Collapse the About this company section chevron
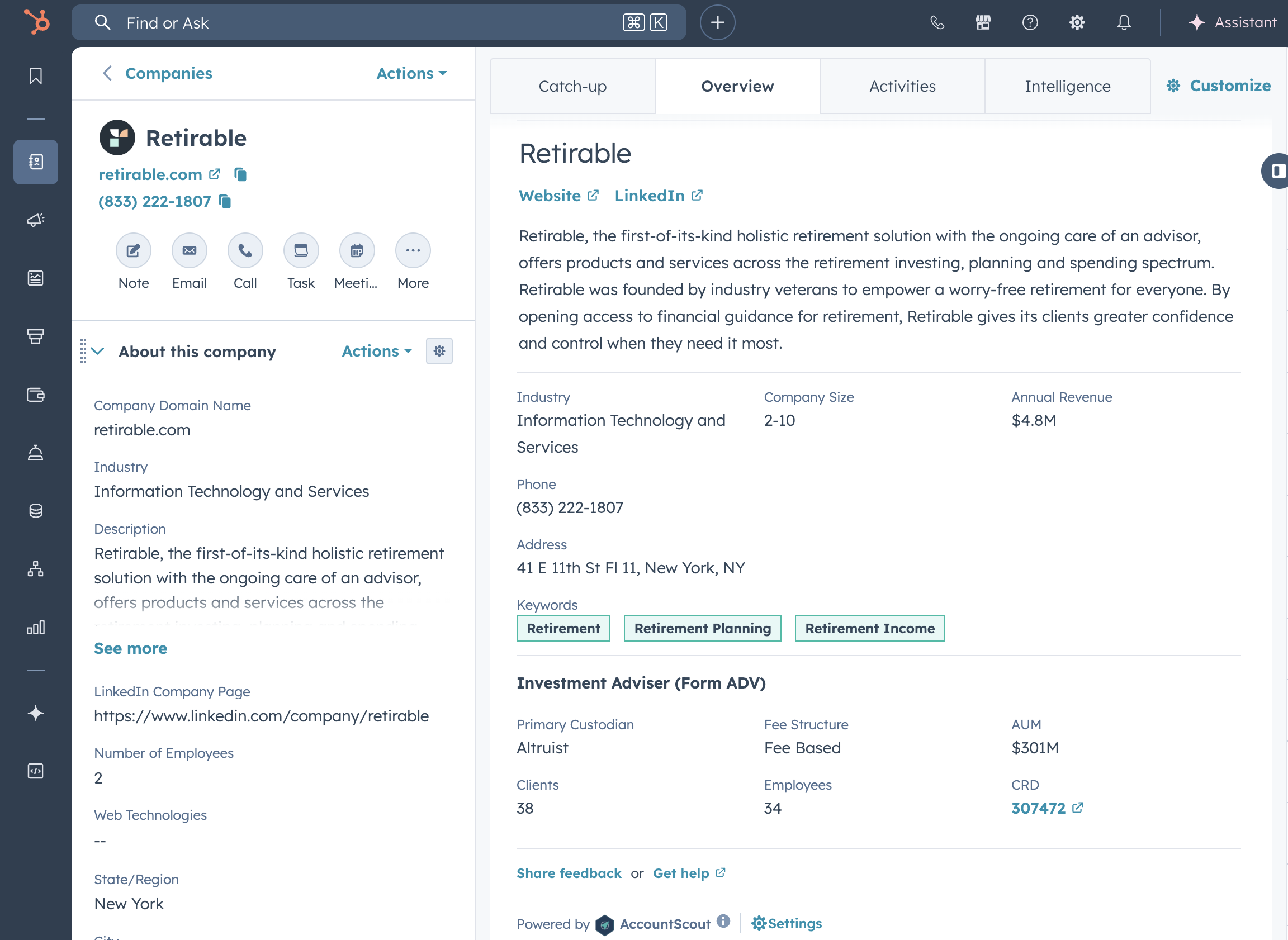The image size is (1288, 940). click(97, 351)
